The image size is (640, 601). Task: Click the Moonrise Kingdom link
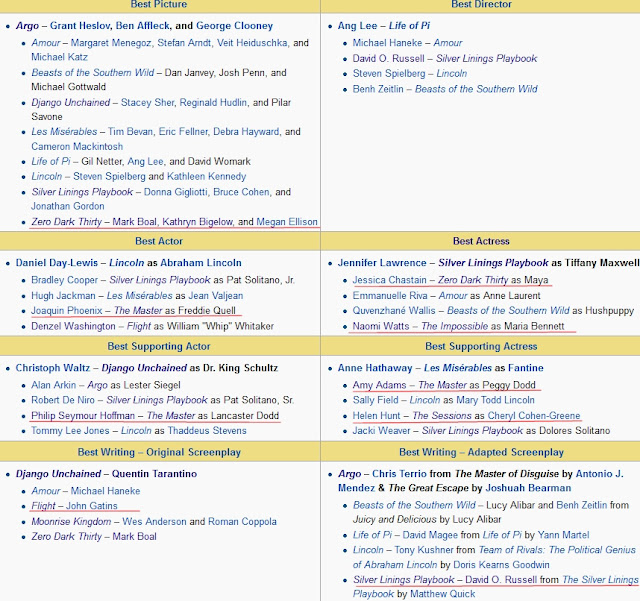point(71,522)
